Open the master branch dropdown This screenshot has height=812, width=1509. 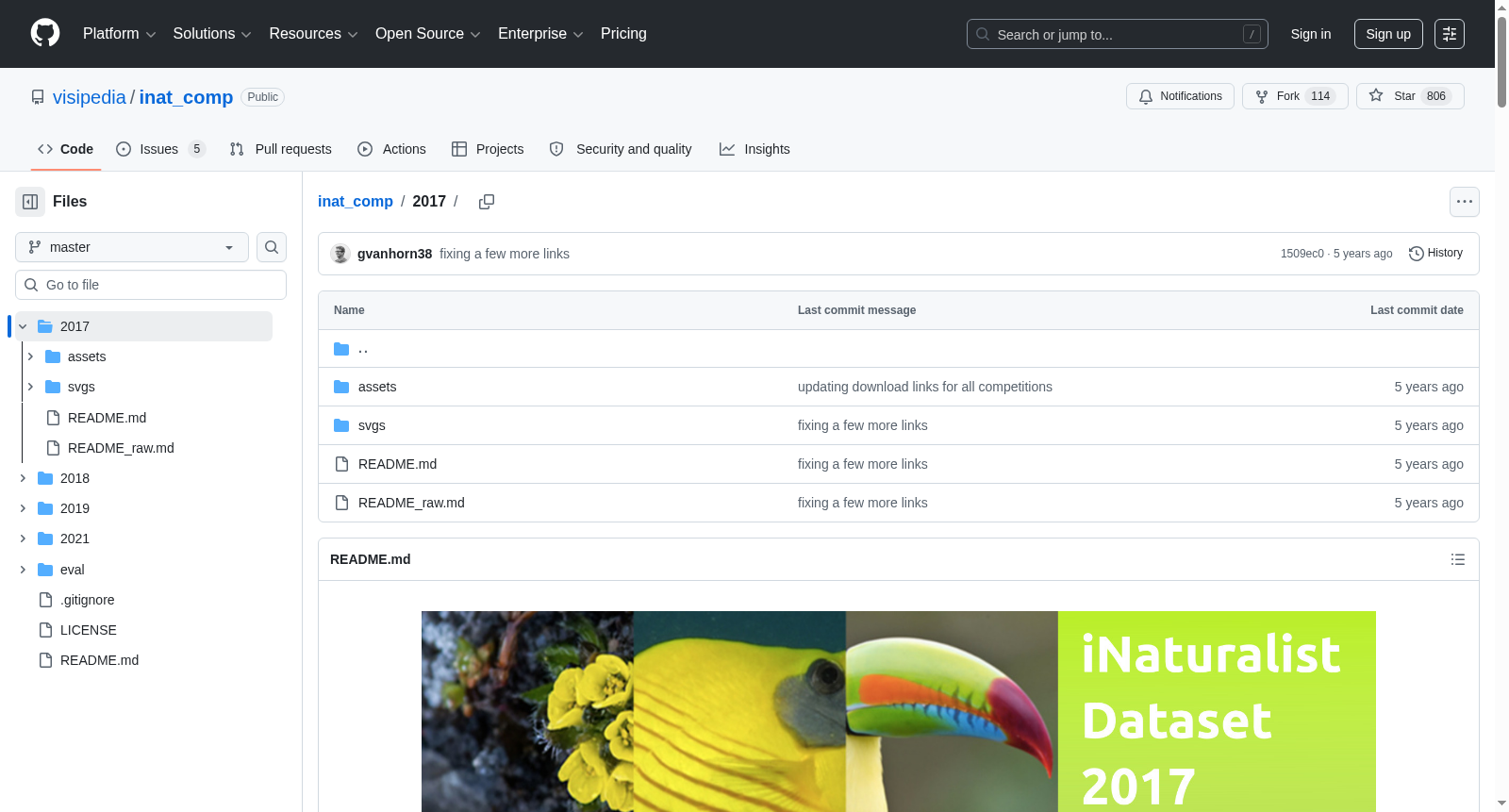click(132, 247)
